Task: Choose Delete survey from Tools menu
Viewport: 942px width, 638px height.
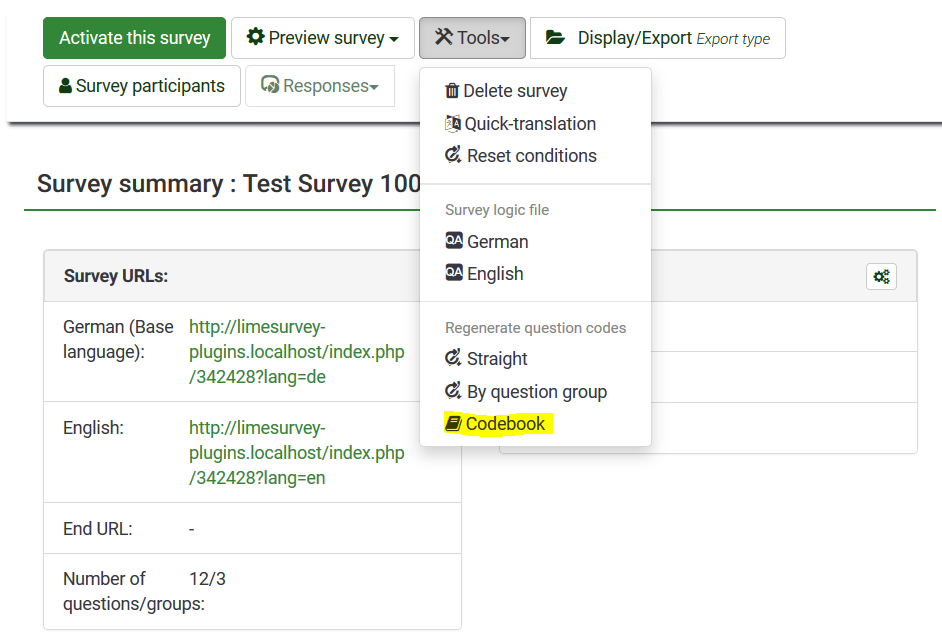Action: (514, 91)
